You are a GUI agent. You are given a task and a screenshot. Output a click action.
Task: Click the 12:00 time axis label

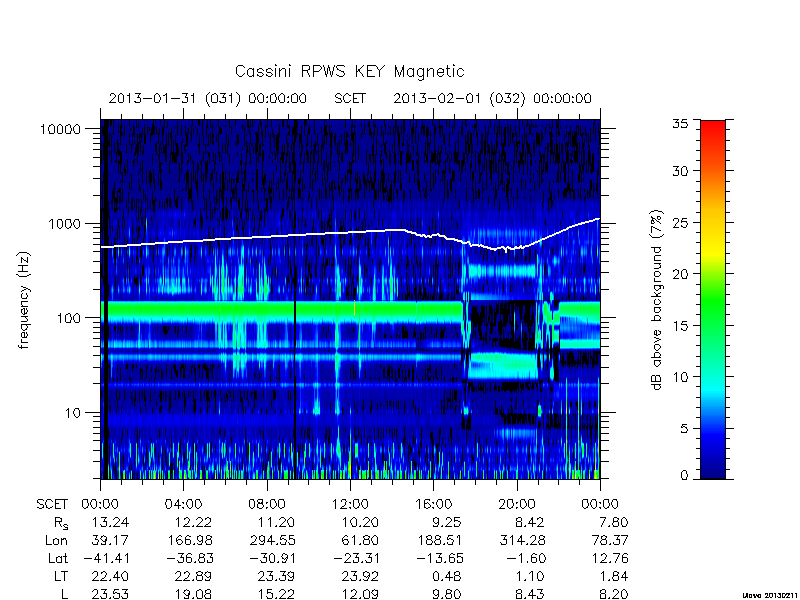point(350,505)
